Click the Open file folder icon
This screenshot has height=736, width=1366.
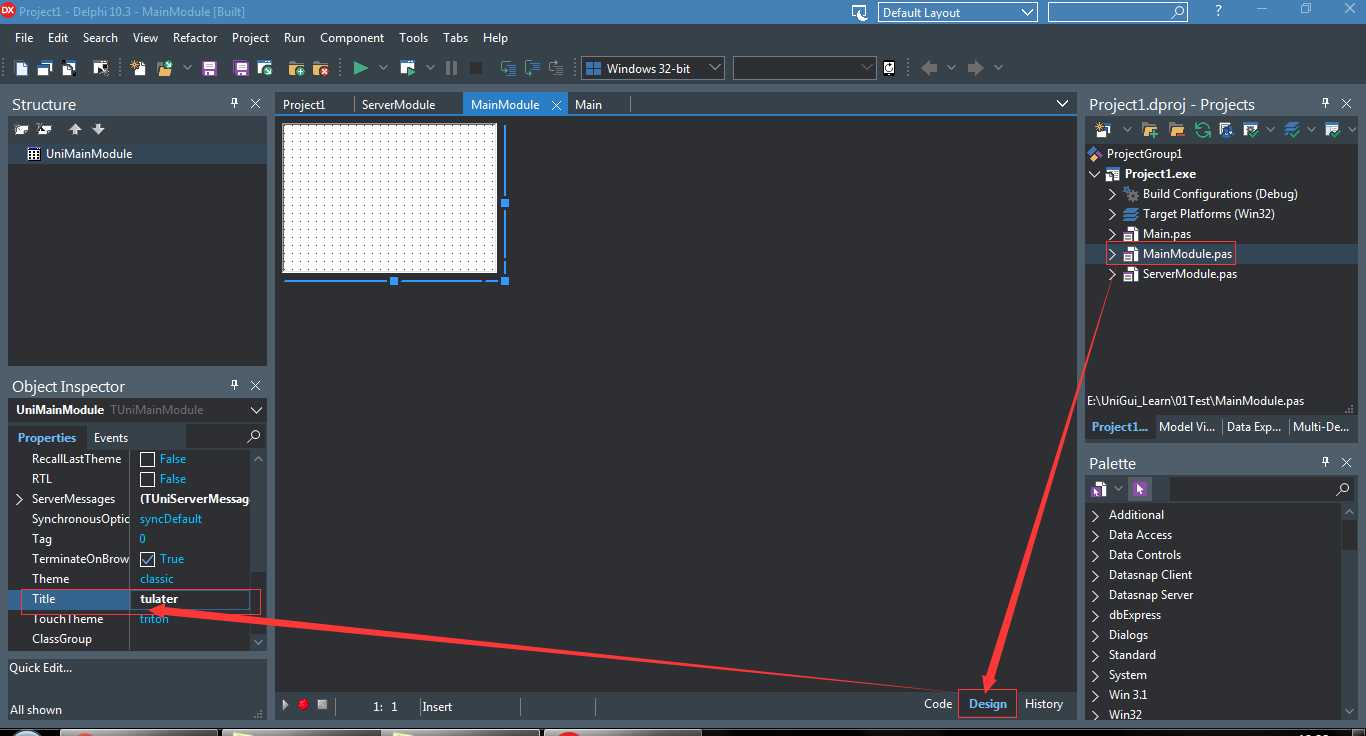point(164,68)
